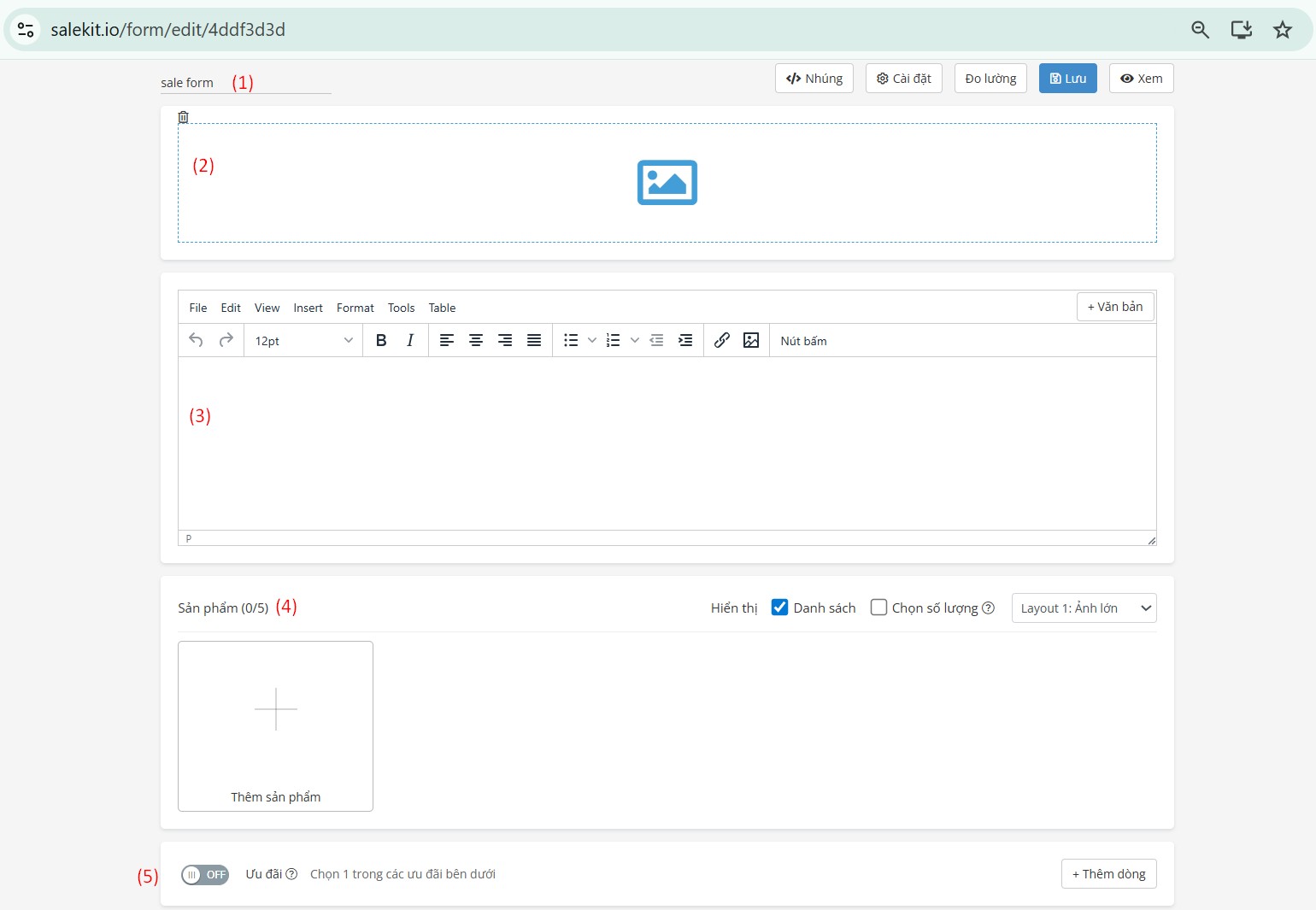Center align text in the editor

click(x=475, y=340)
